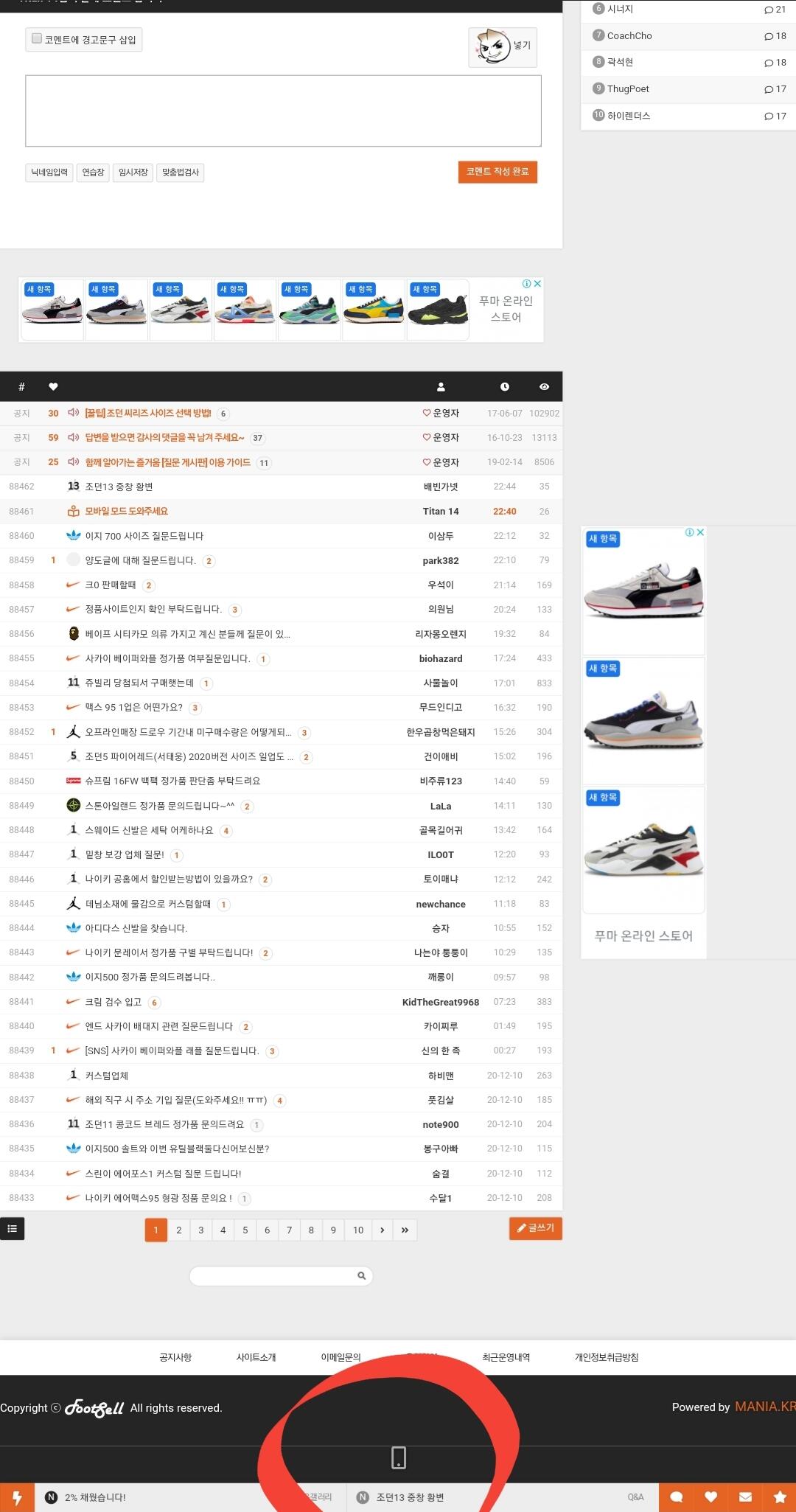Click 임시저장 button
Image resolution: width=796 pixels, height=1512 pixels.
click(x=133, y=173)
